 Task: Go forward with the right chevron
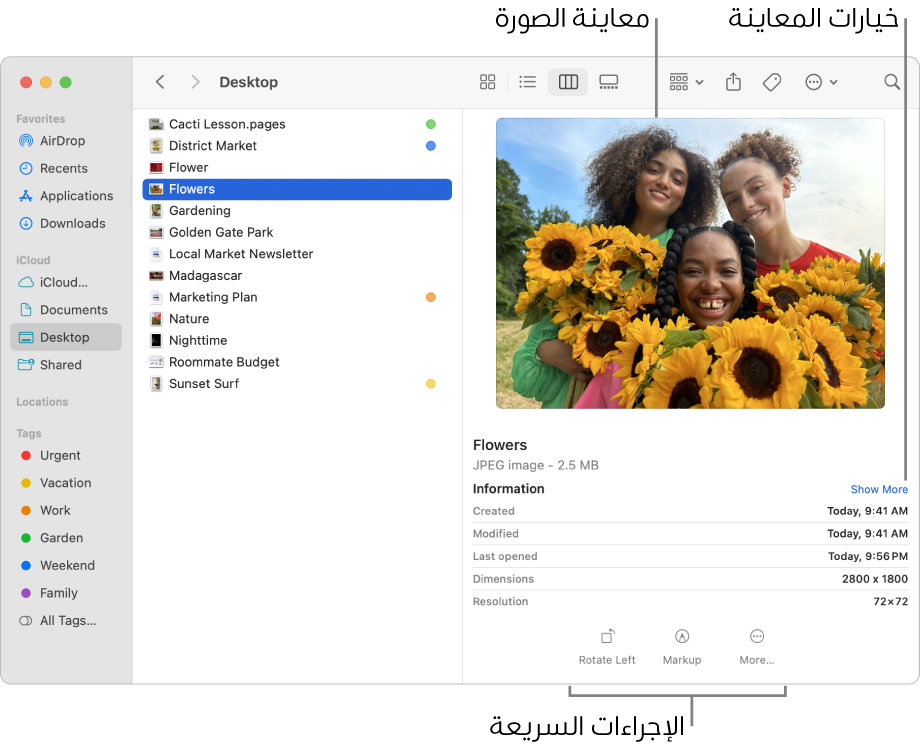(195, 82)
